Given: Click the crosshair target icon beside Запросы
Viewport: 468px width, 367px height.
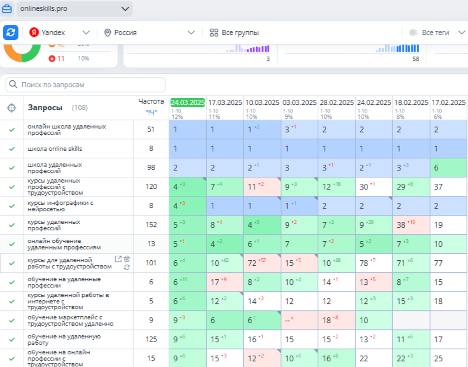Looking at the screenshot, I should [12, 108].
